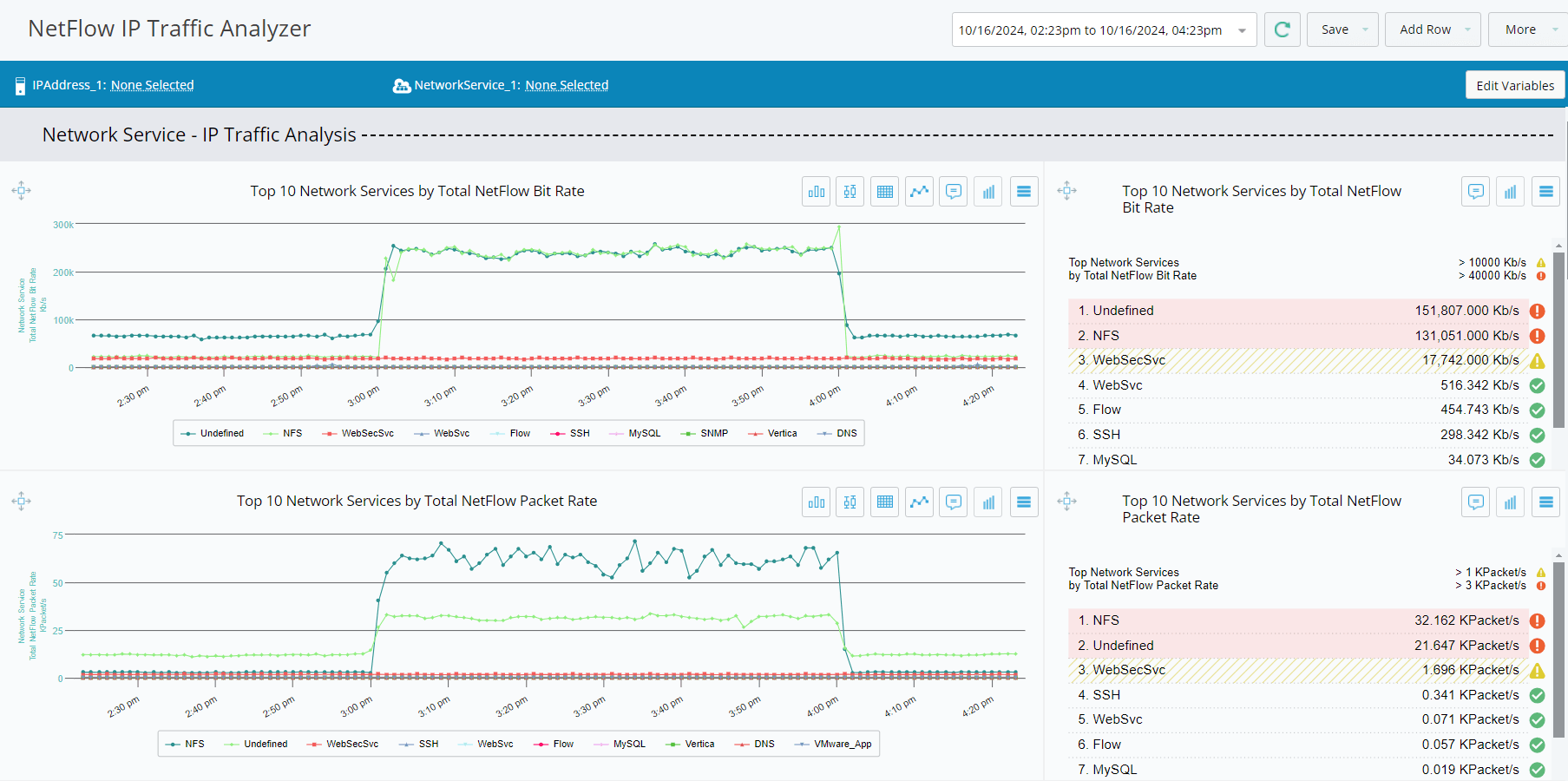
Task: Click signal bars icon on packet rate list
Action: point(1511,502)
